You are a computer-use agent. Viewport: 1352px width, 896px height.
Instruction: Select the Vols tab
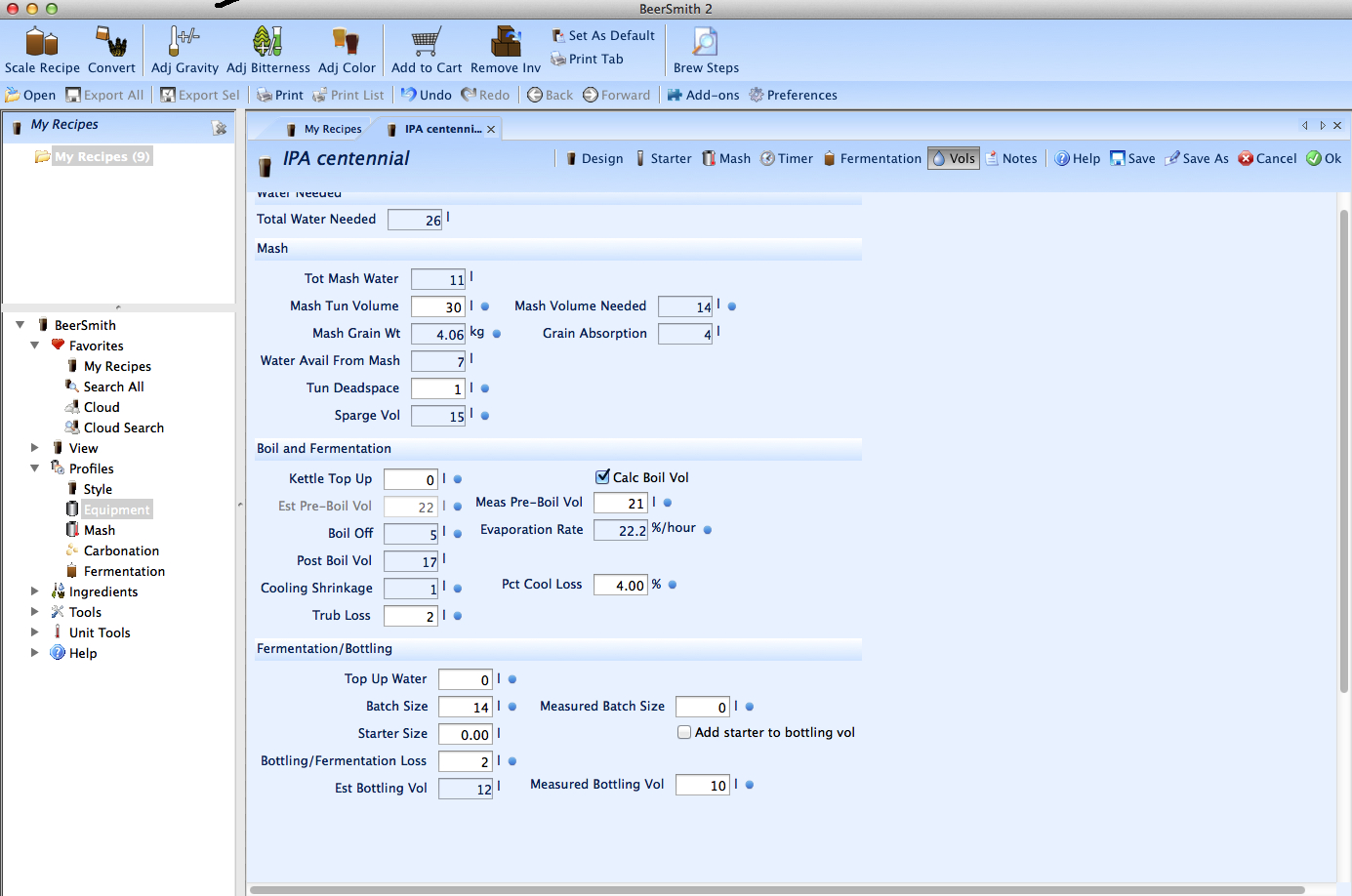[954, 158]
